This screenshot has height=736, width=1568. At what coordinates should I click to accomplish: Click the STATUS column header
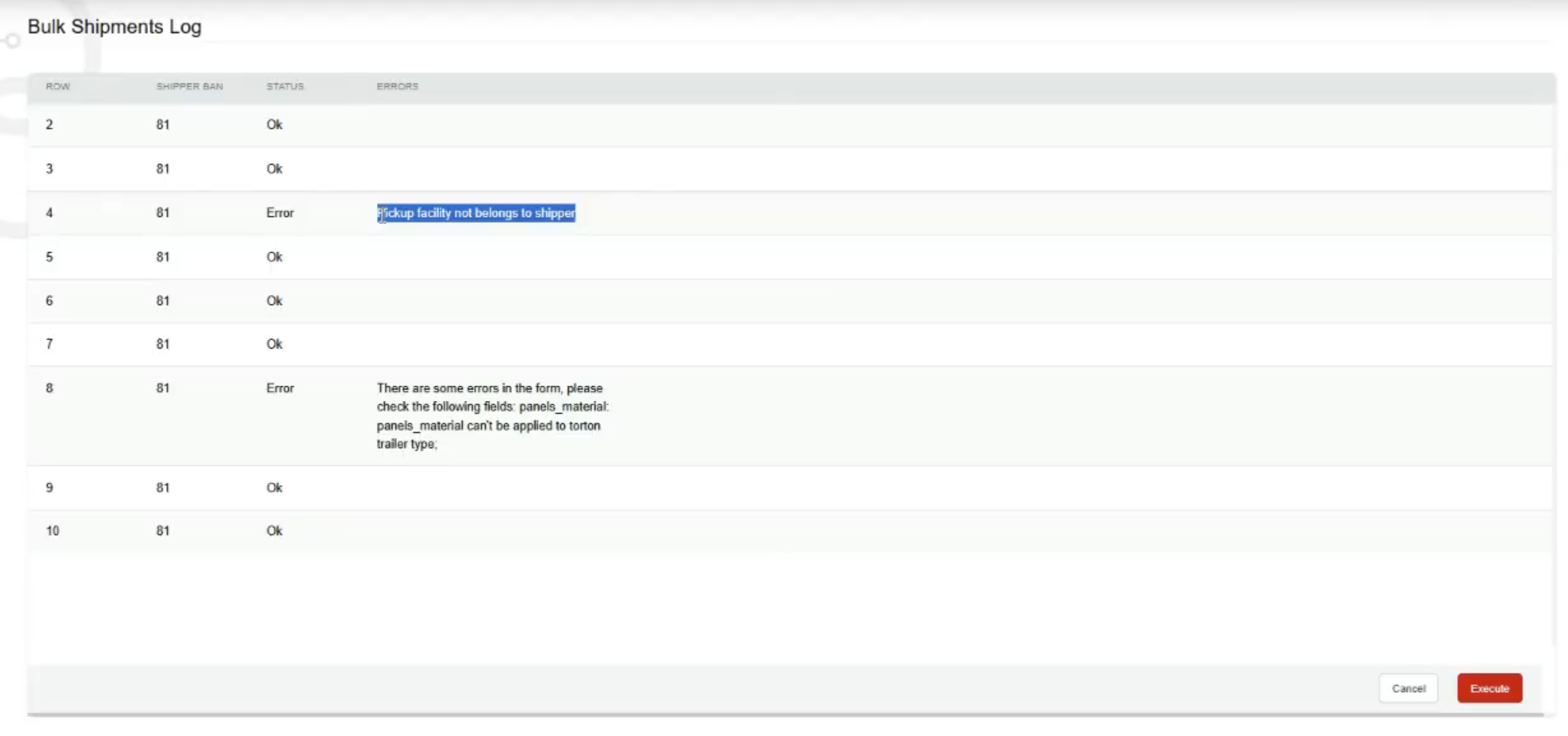point(285,86)
